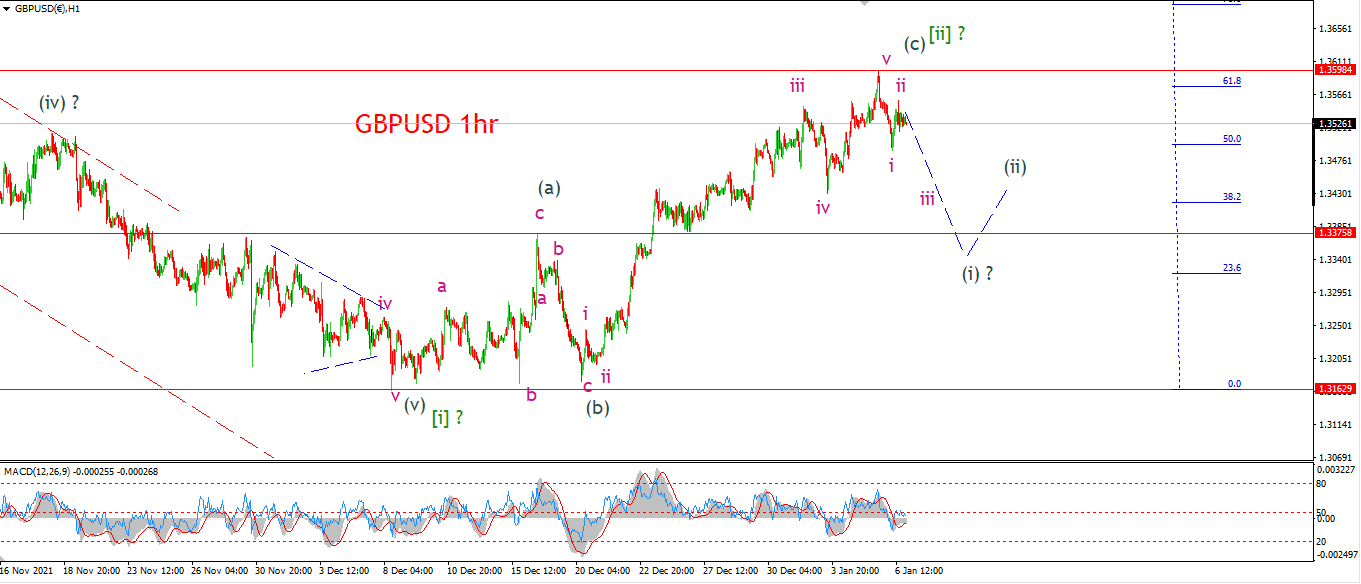
Task: Select the green [i] ? wave label
Action: (x=447, y=418)
